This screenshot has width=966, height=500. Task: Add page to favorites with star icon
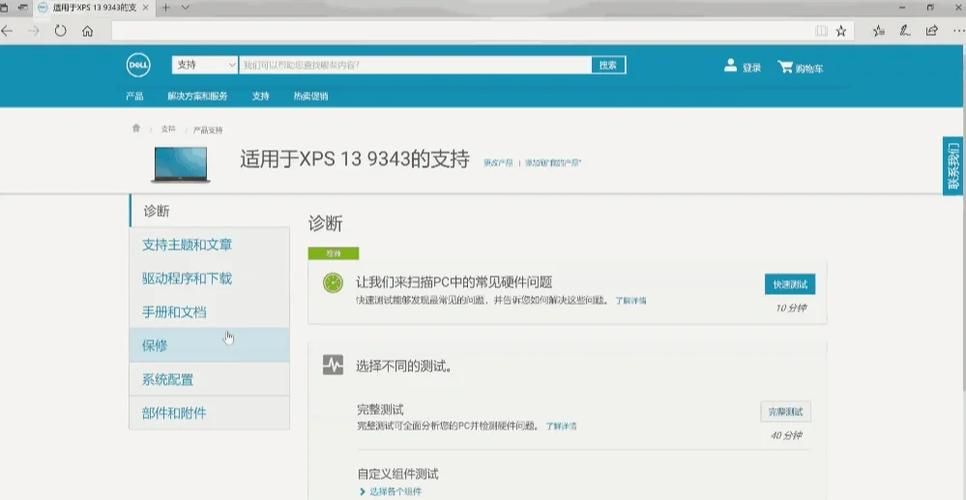841,31
